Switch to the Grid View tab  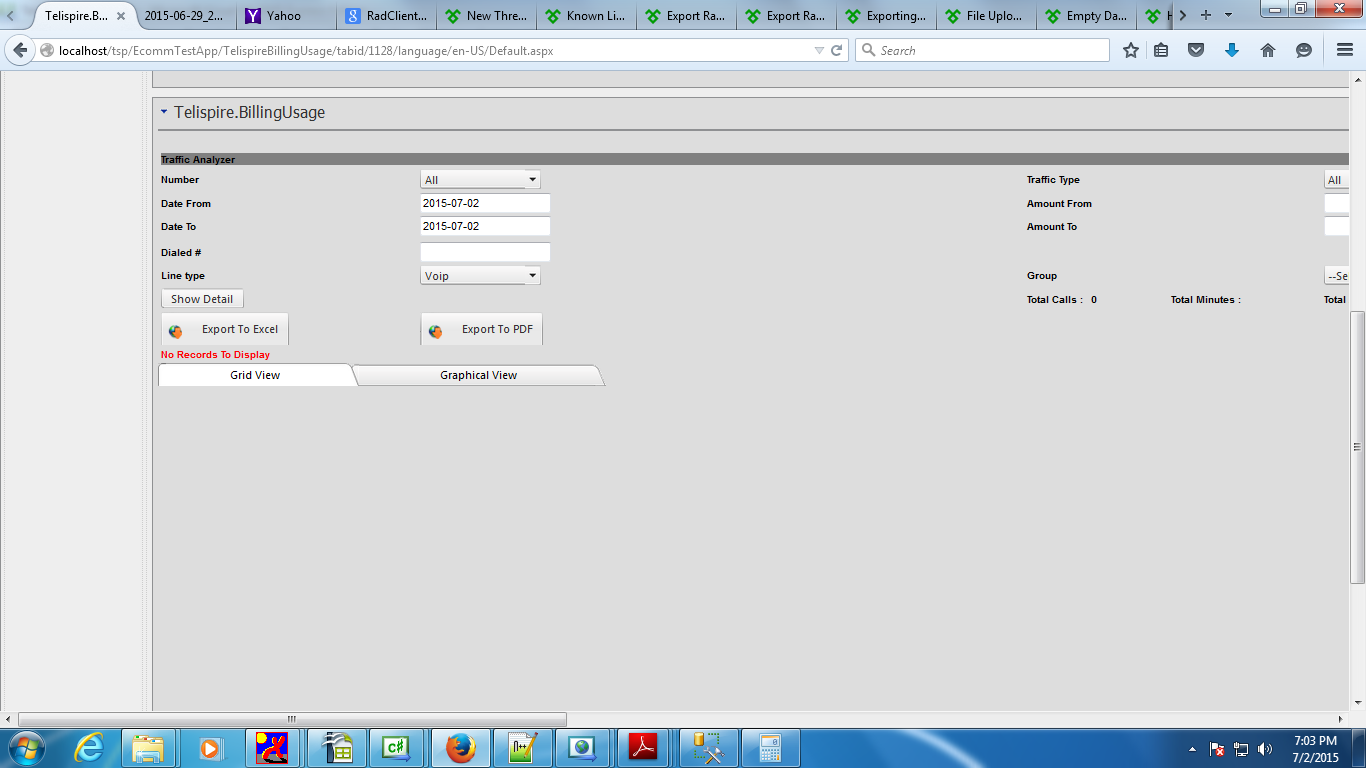[x=255, y=375]
